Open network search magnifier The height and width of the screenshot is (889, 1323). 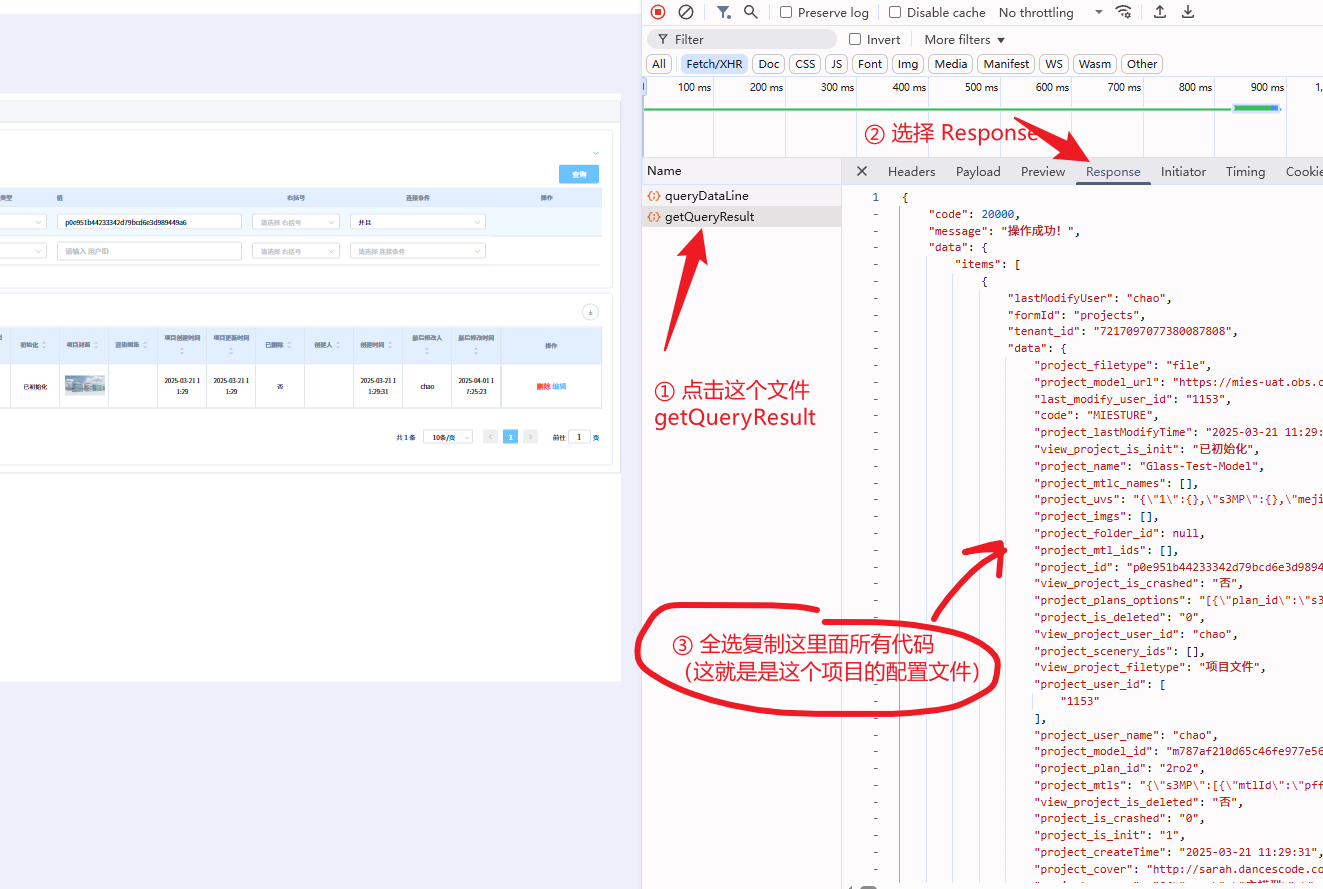coord(751,12)
